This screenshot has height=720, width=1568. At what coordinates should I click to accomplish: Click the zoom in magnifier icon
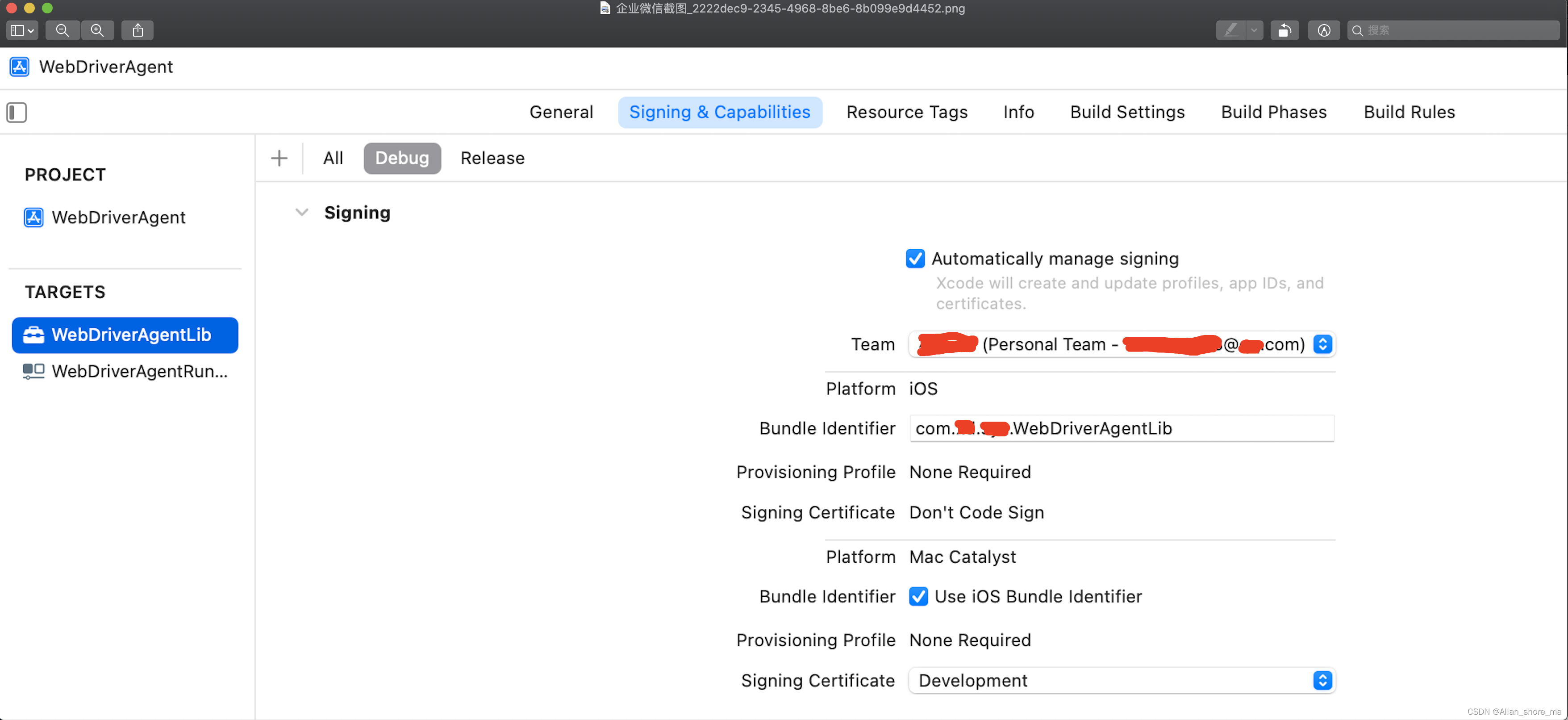(97, 30)
